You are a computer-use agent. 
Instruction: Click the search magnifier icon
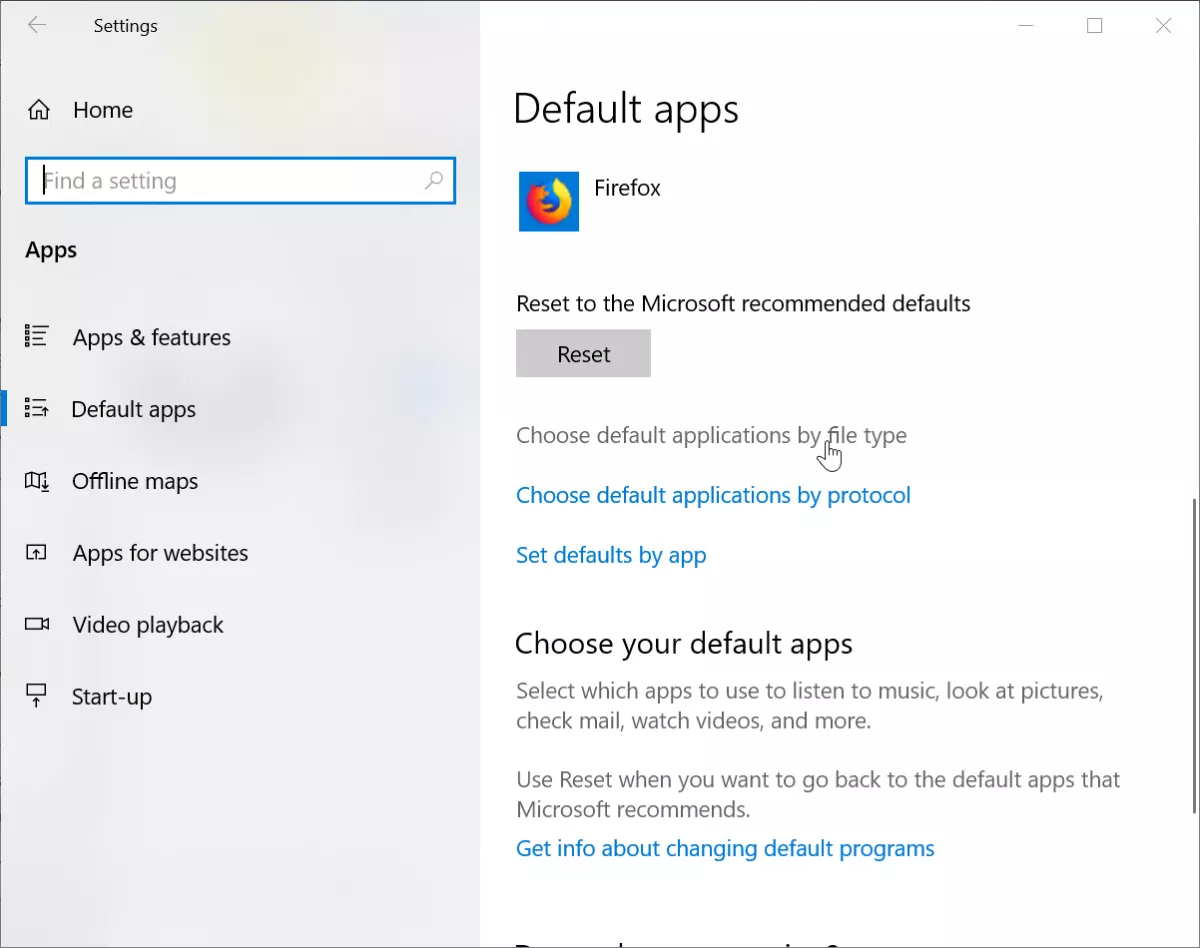[x=434, y=181]
